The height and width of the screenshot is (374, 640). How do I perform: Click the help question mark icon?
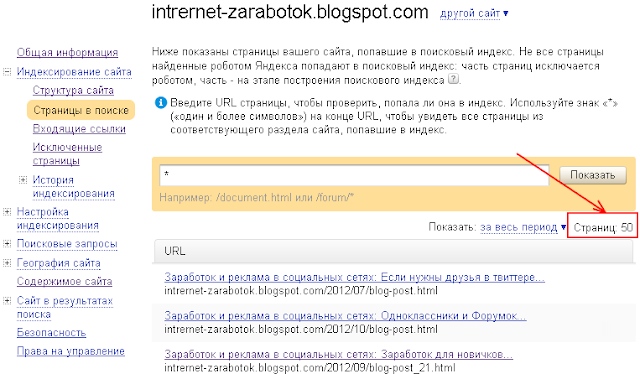pyautogui.click(x=453, y=79)
